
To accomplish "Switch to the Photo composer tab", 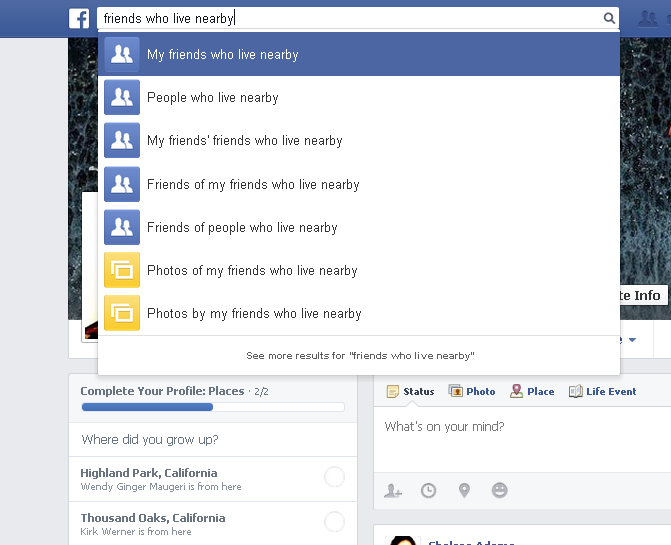I will tap(472, 391).
